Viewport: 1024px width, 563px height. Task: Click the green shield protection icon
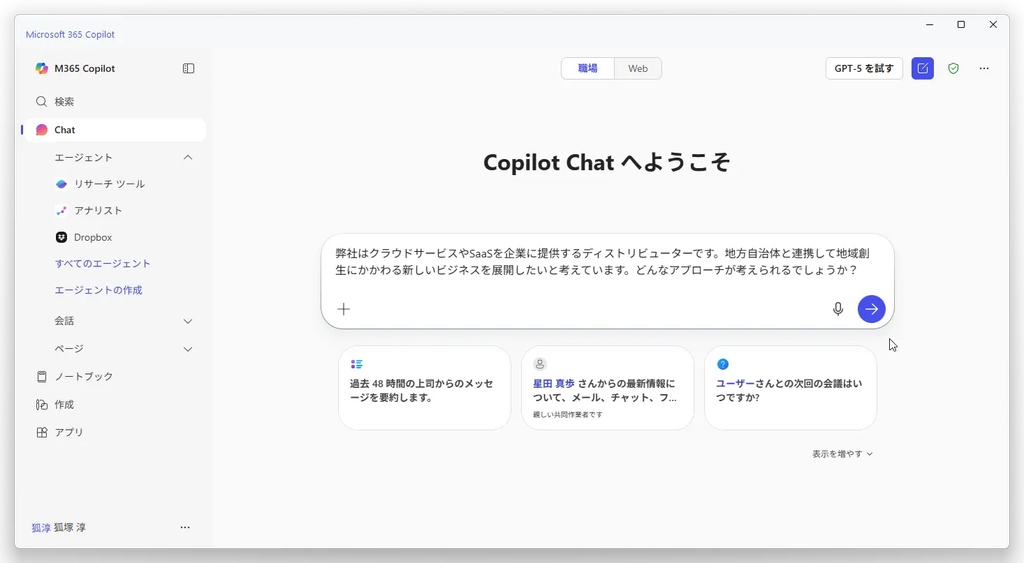pos(953,69)
